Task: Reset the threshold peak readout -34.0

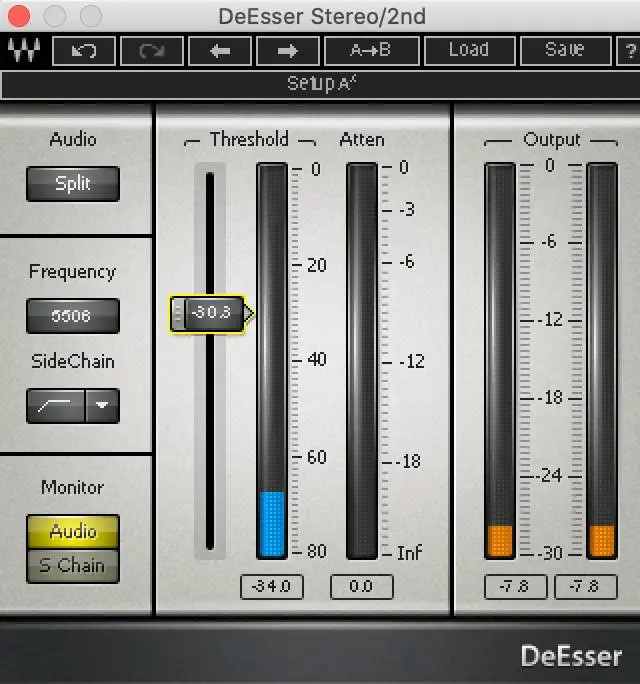Action: [x=271, y=586]
